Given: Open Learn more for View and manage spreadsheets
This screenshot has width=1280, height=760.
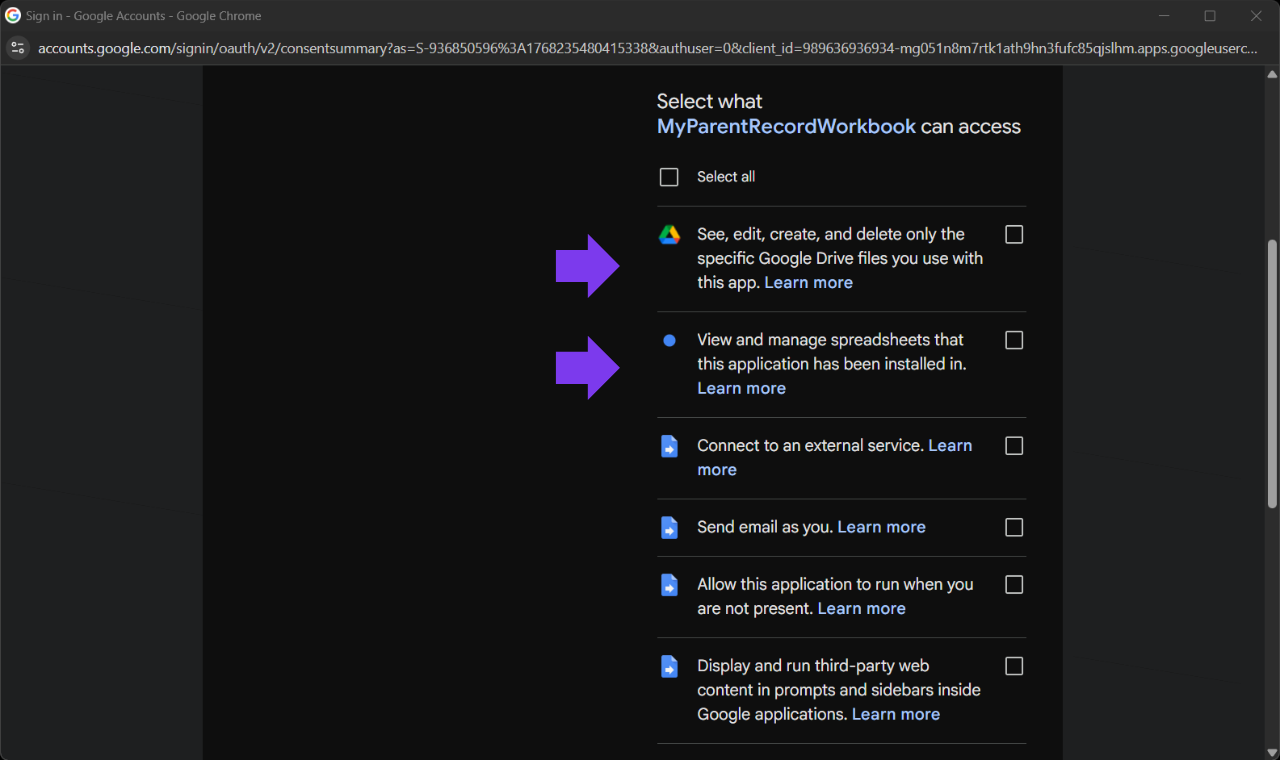Looking at the screenshot, I should (741, 389).
